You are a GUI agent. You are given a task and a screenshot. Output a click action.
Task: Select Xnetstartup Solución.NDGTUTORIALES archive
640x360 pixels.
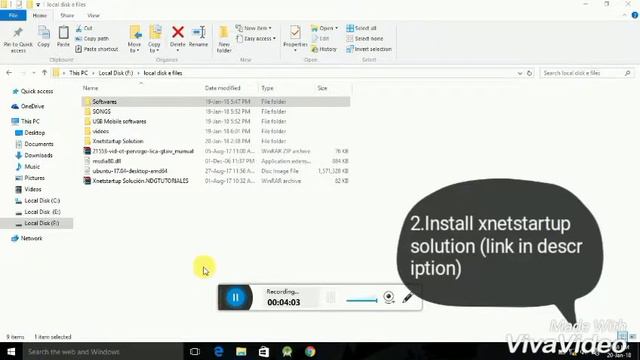(216, 180)
